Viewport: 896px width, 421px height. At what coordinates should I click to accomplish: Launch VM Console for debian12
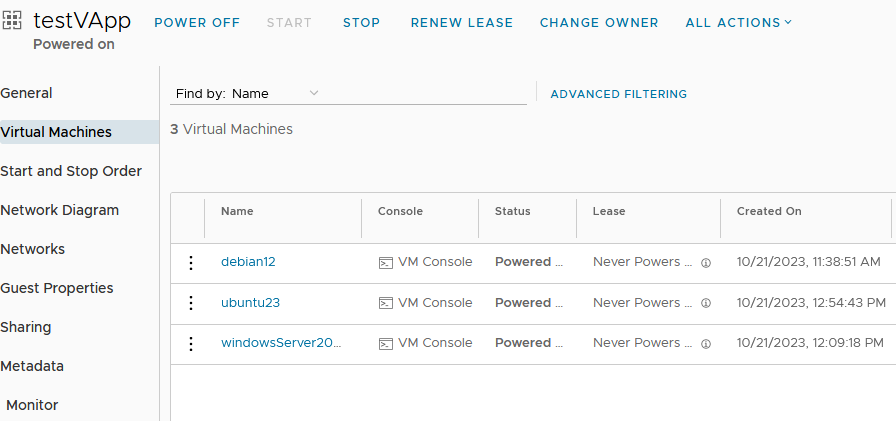(426, 262)
